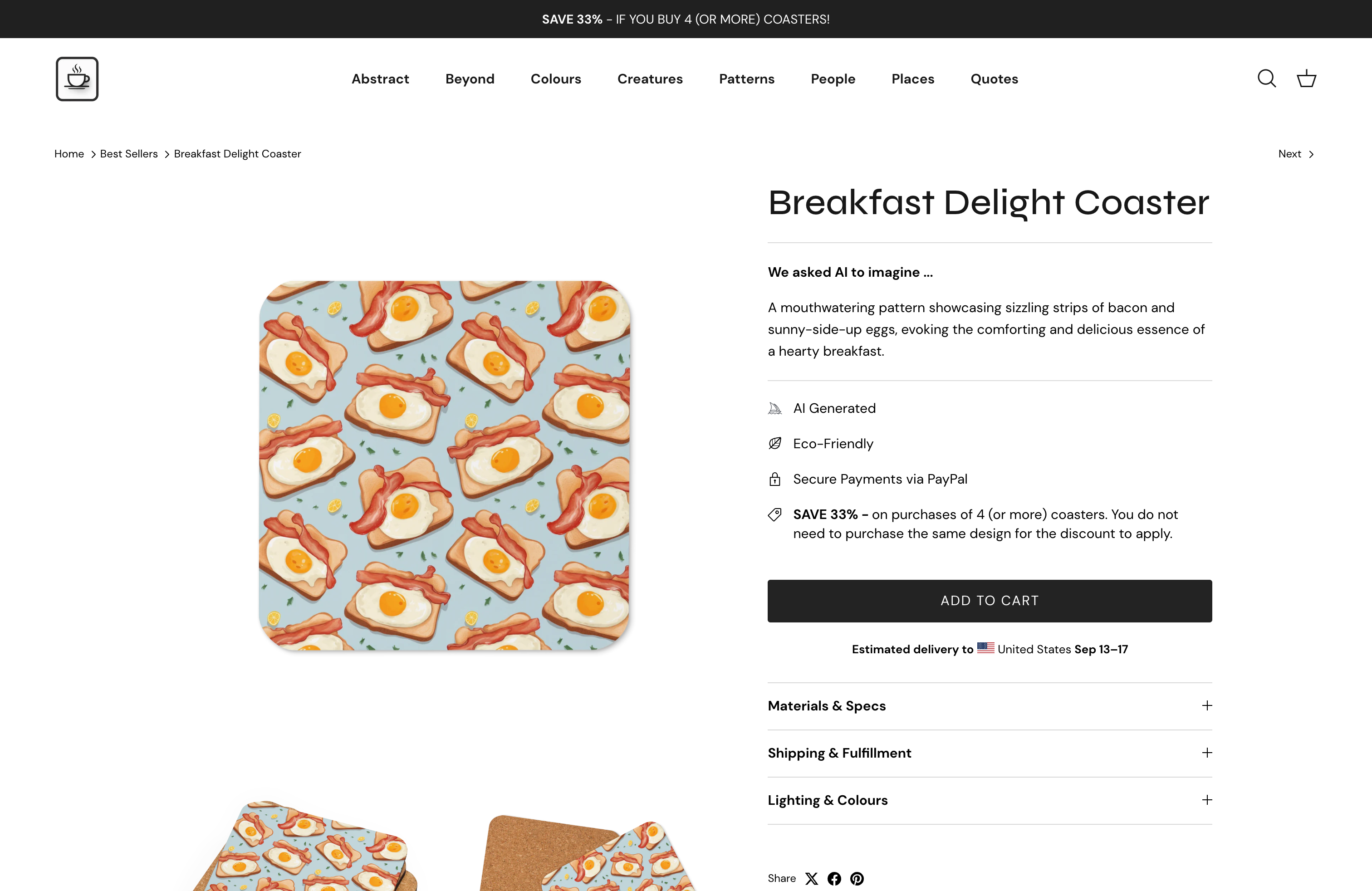
Task: Go to the Quotes category
Action: coord(994,79)
